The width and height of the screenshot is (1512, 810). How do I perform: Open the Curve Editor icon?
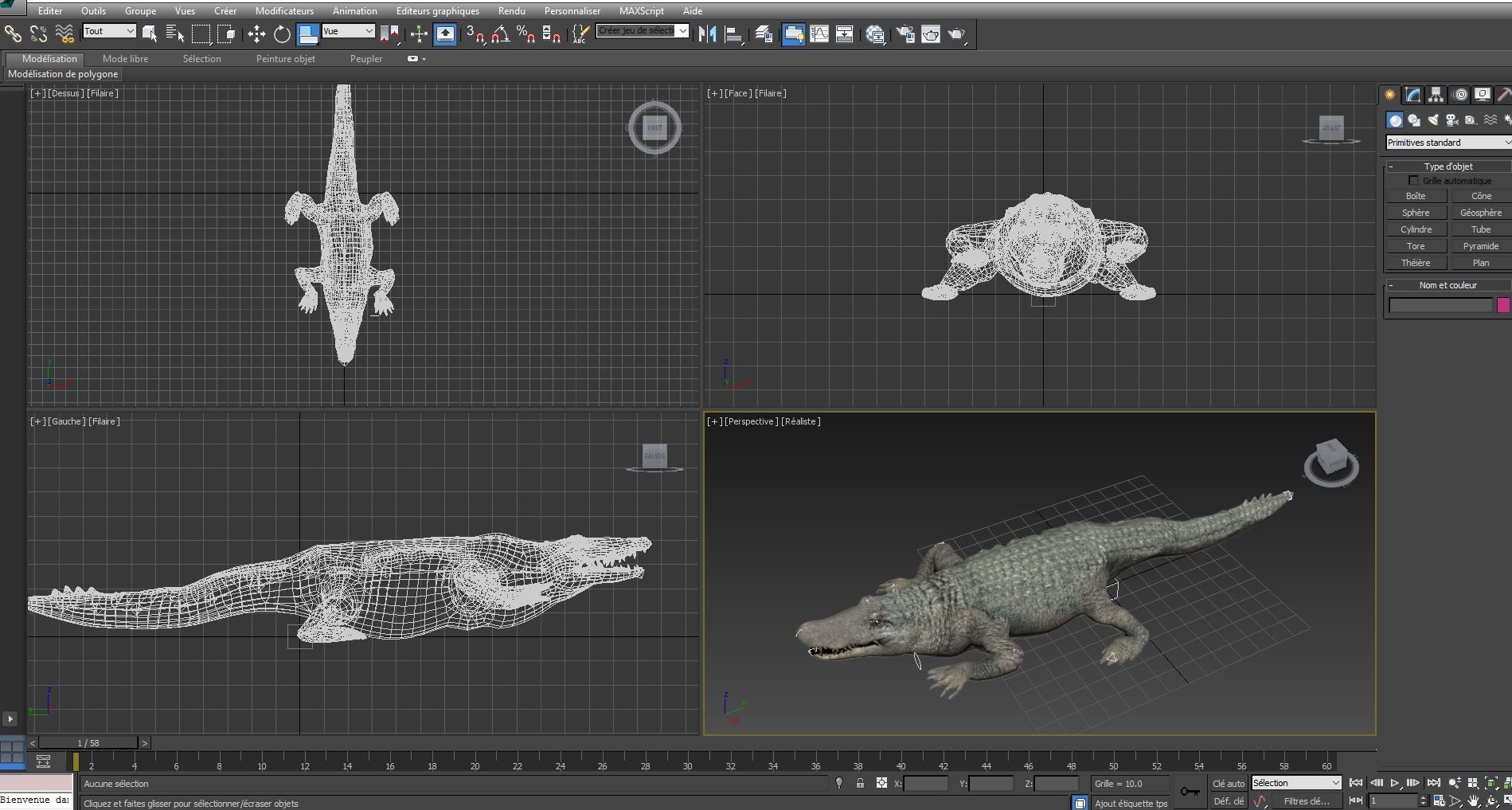pos(819,33)
